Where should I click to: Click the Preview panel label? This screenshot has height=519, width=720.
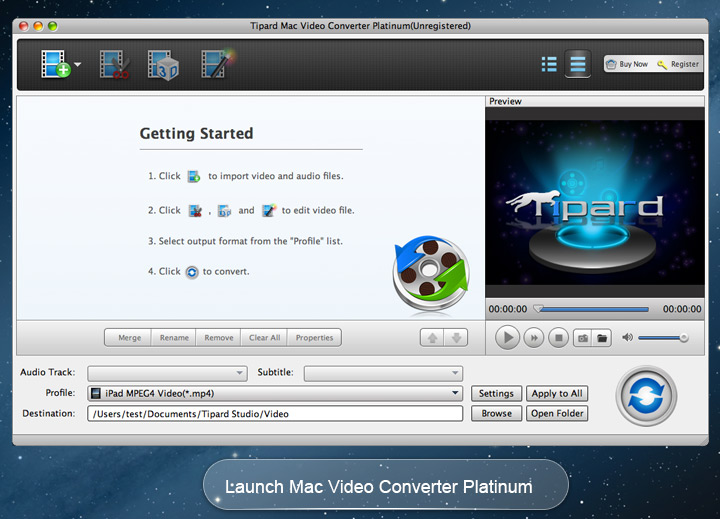pyautogui.click(x=505, y=101)
